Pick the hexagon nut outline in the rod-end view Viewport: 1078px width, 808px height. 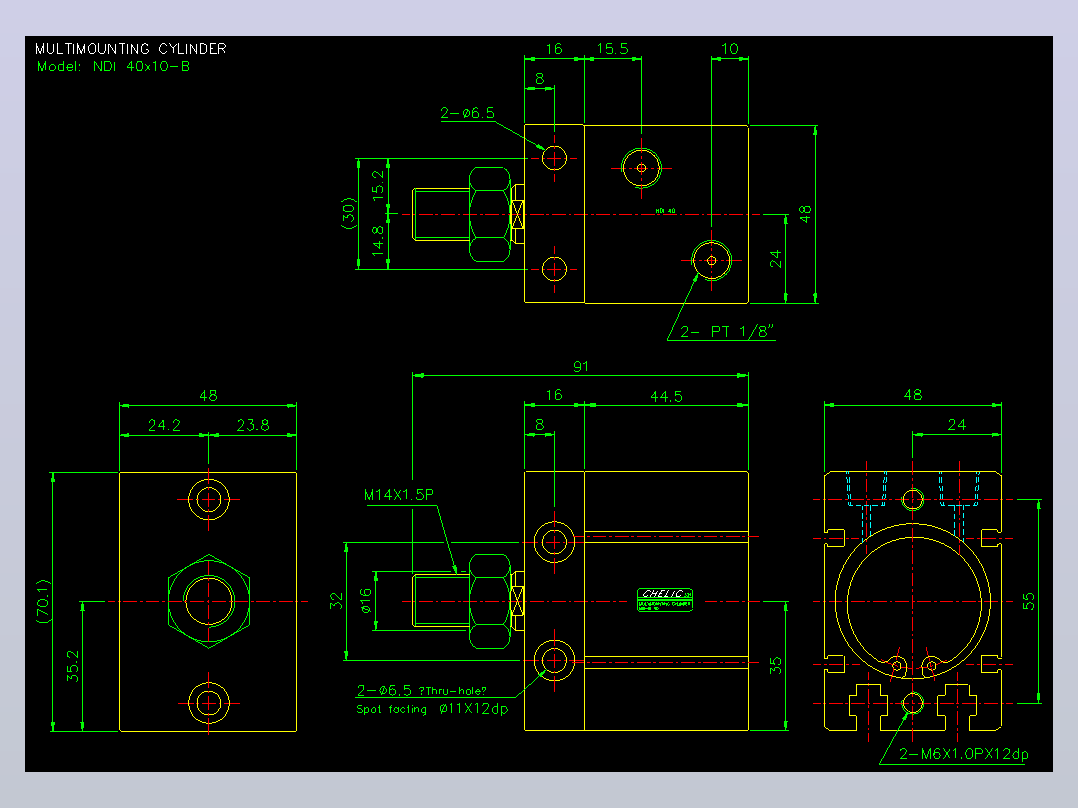[x=208, y=602]
